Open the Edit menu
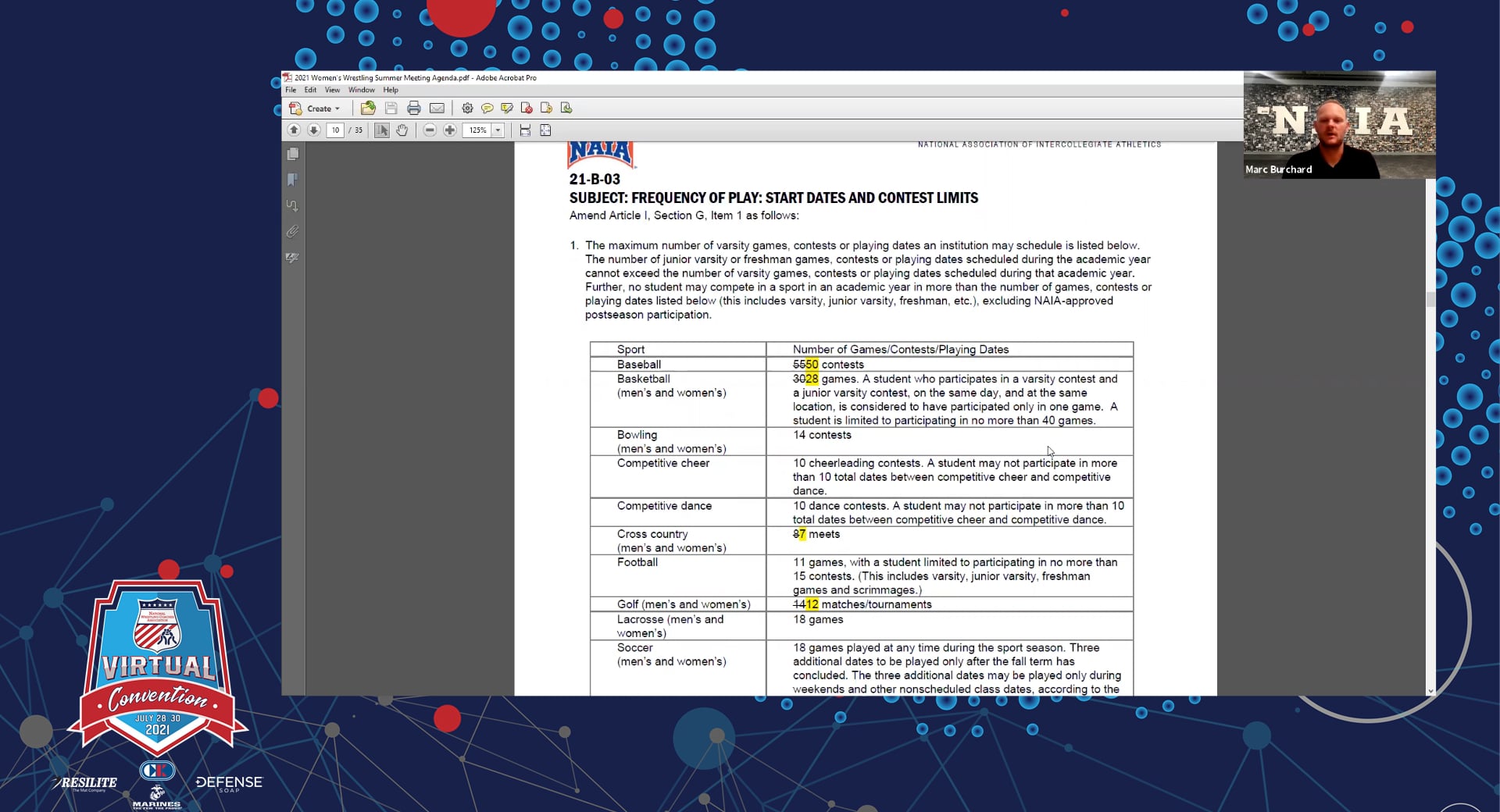 (x=310, y=90)
